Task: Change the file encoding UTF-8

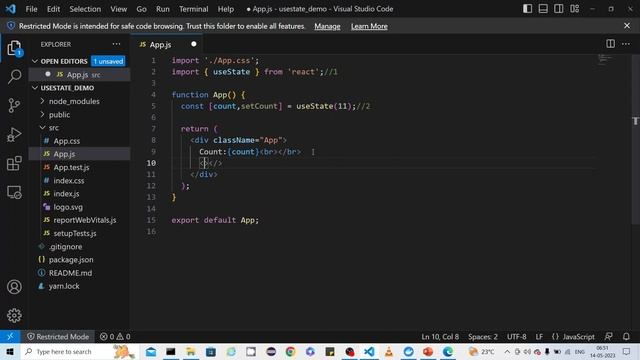Action: (516, 337)
